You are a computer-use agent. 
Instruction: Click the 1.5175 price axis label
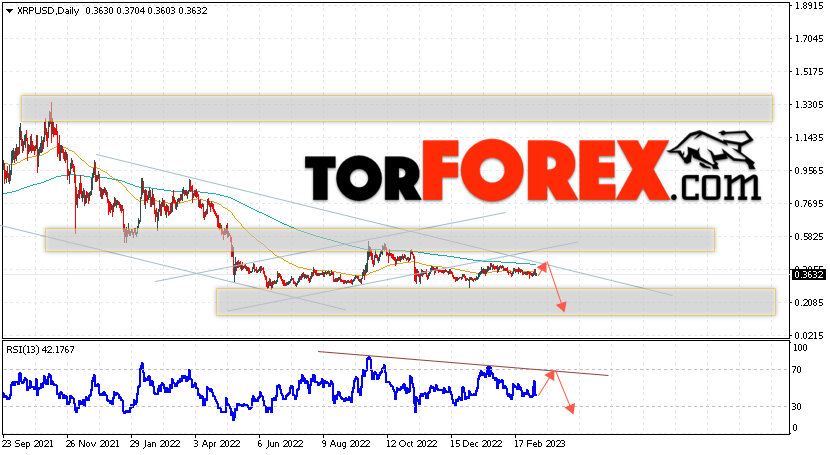(x=809, y=71)
